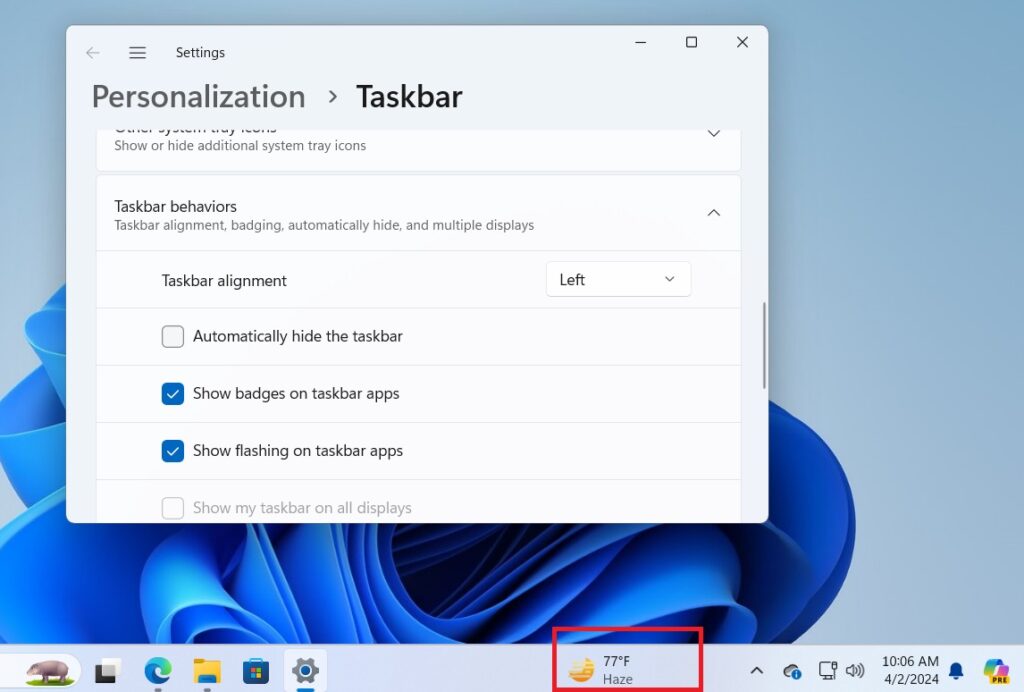Image resolution: width=1024 pixels, height=692 pixels.
Task: Open the Settings hamburger menu
Action: point(137,52)
